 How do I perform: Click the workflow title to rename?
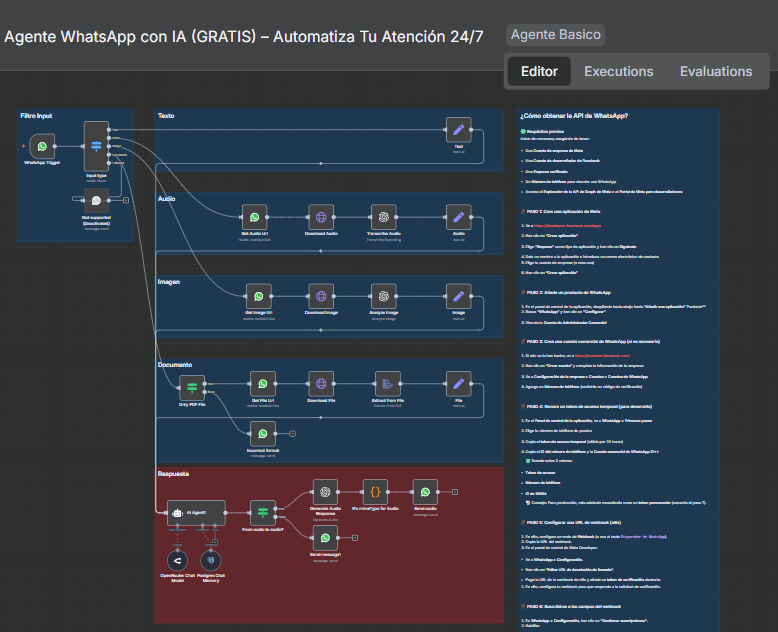point(244,36)
